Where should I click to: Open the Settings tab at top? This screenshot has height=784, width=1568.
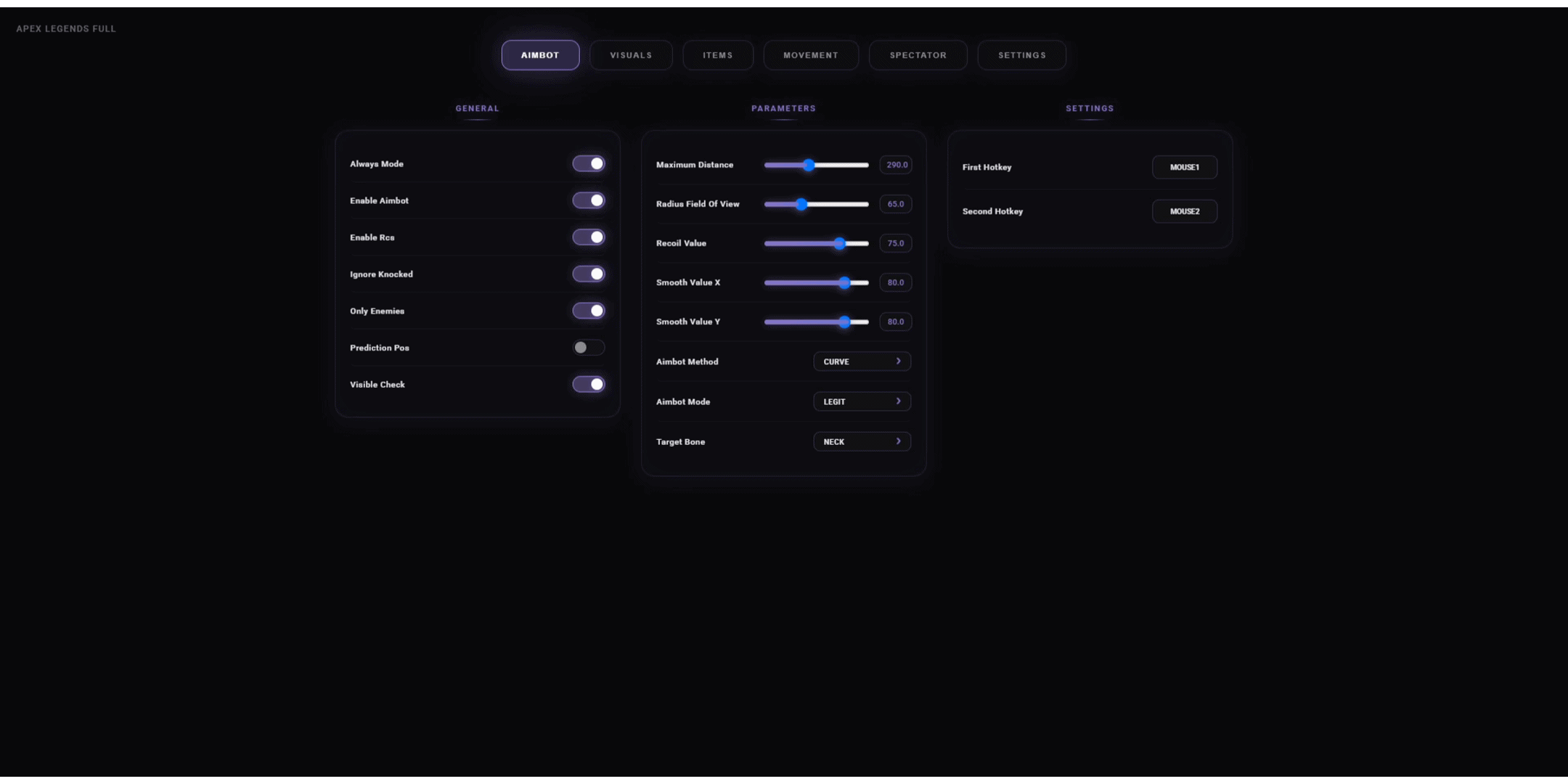point(1021,55)
